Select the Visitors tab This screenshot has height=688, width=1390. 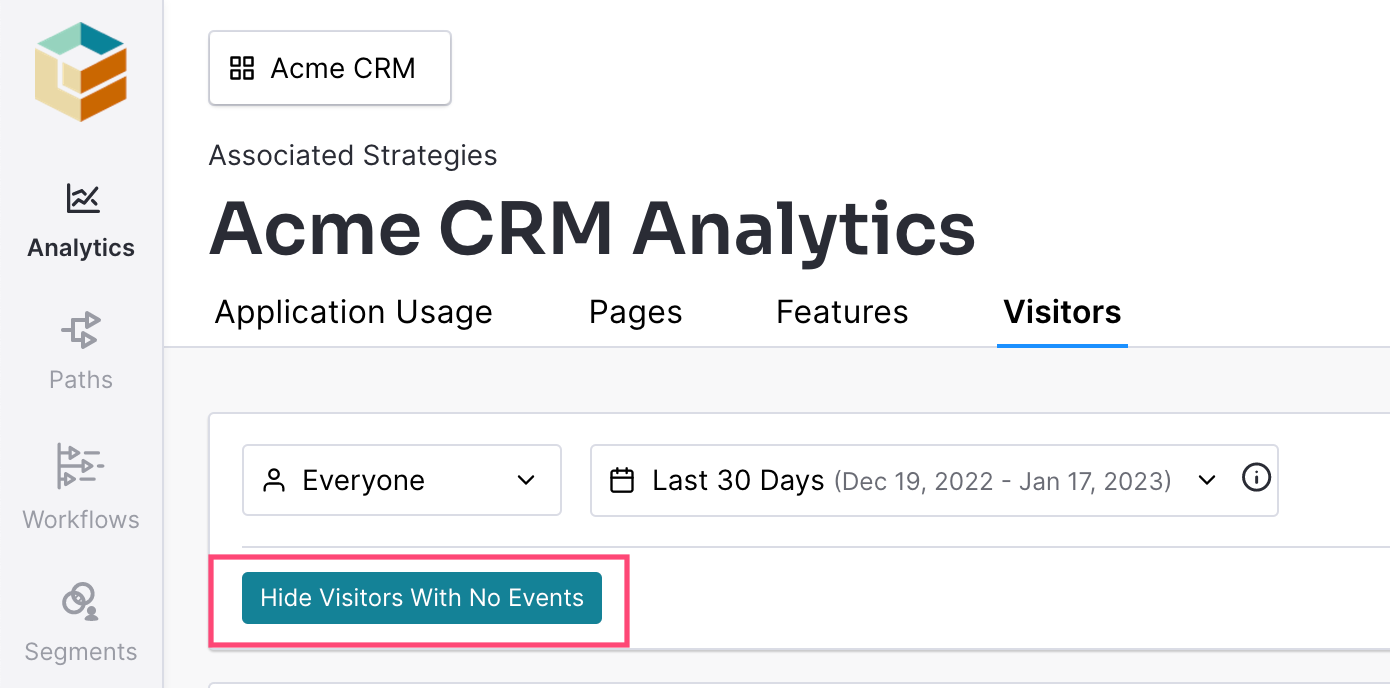coord(1062,312)
